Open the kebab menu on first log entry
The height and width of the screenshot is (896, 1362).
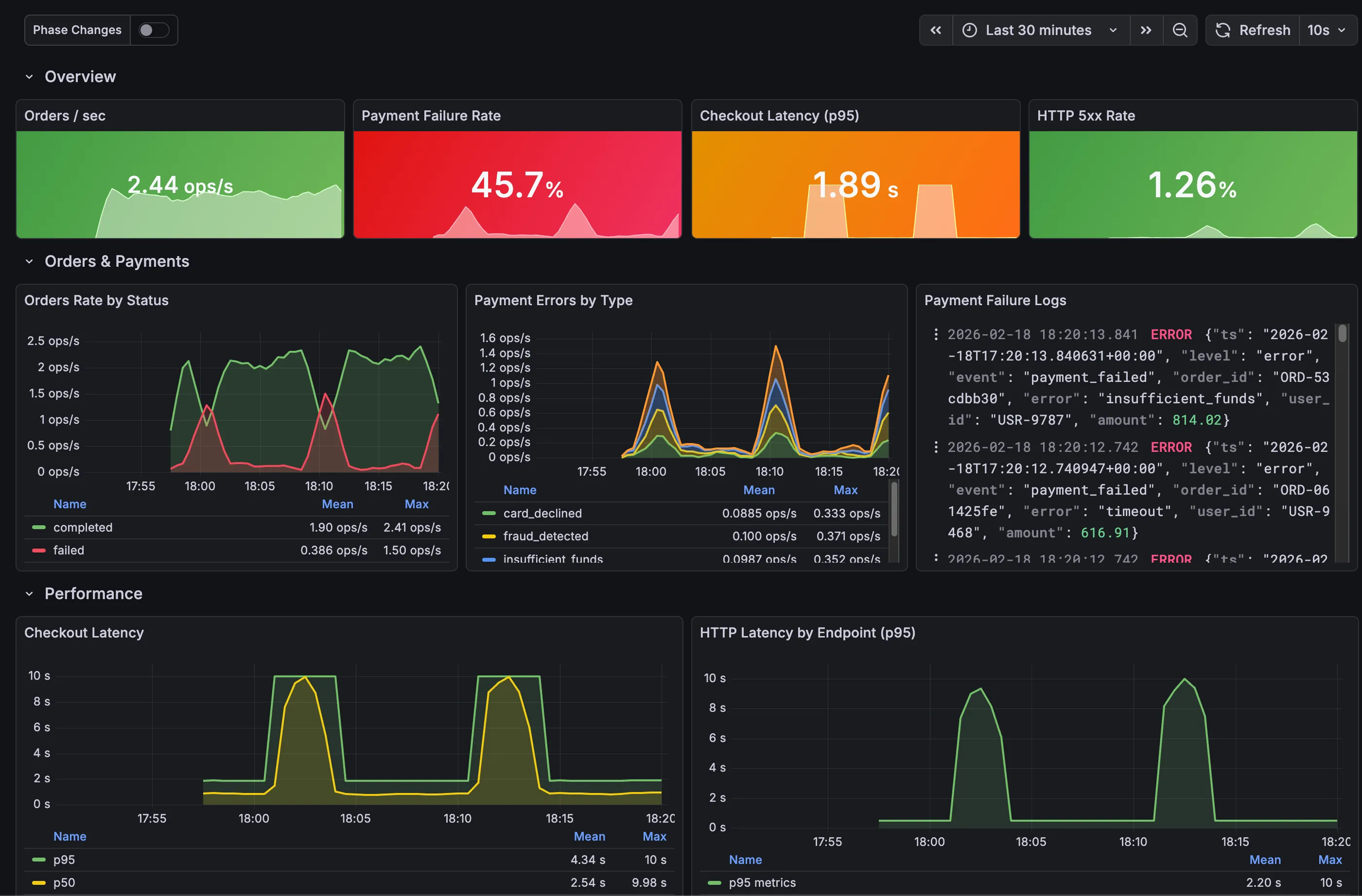click(936, 334)
